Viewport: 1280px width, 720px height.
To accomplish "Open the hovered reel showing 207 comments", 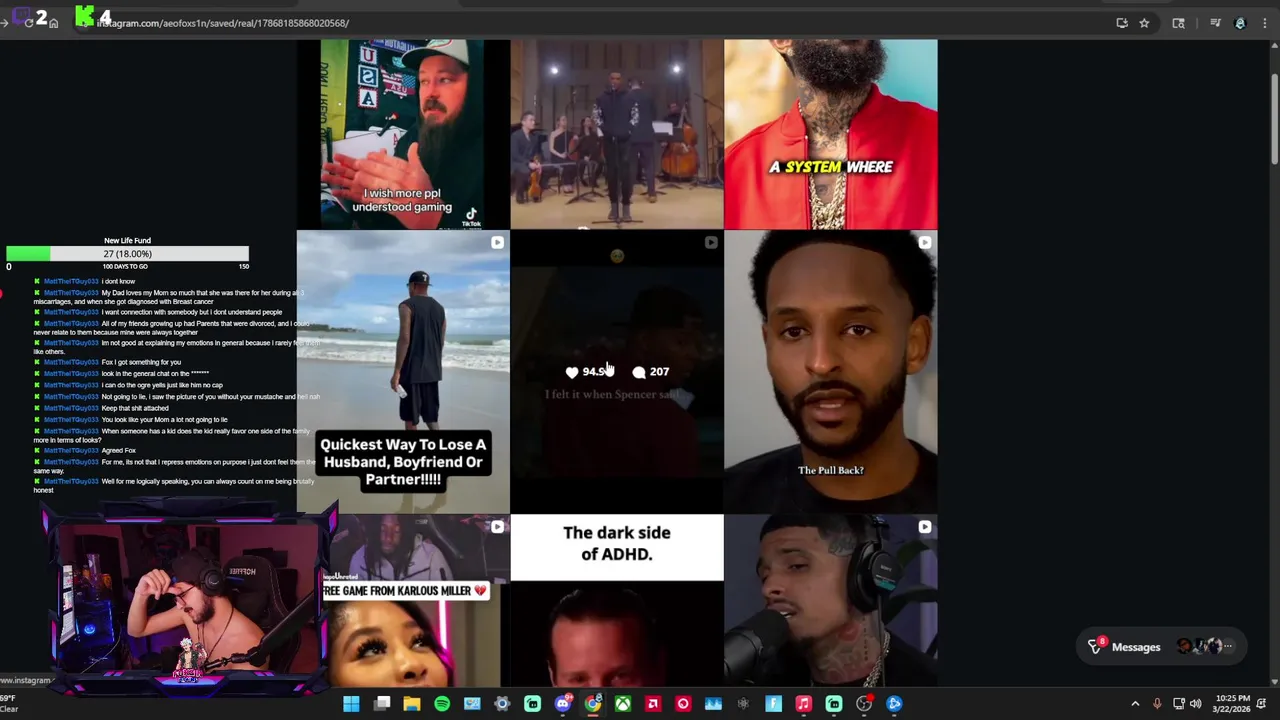I will click(617, 372).
